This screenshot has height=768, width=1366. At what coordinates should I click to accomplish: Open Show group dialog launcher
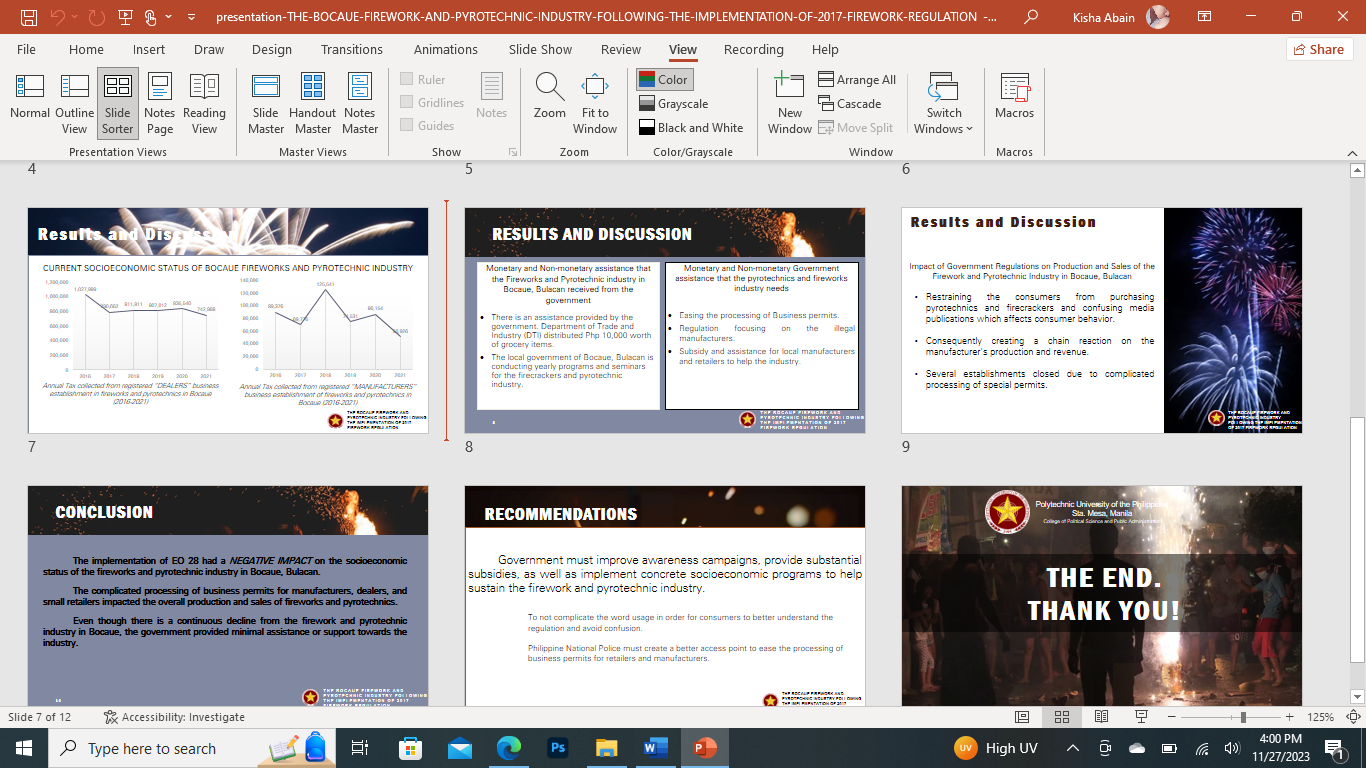pos(513,152)
